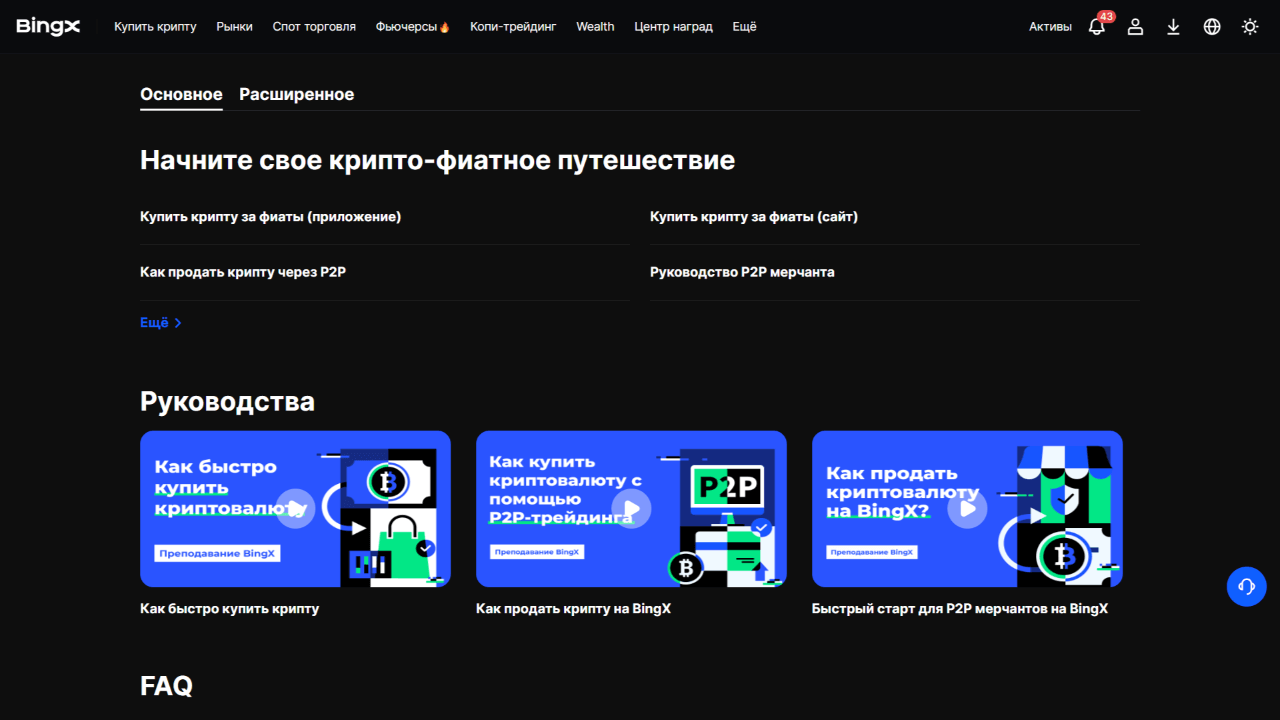Select the 'Основное' tab
This screenshot has height=720, width=1280.
click(x=181, y=94)
